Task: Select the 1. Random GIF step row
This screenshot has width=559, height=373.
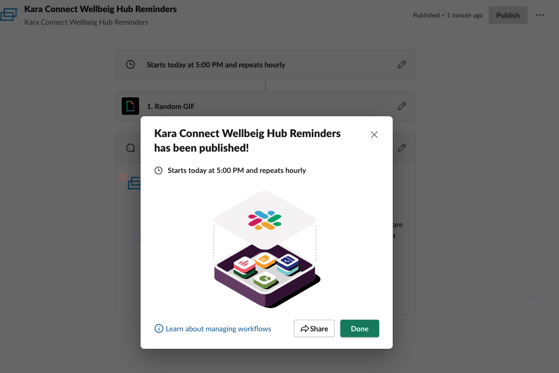Action: 266,106
